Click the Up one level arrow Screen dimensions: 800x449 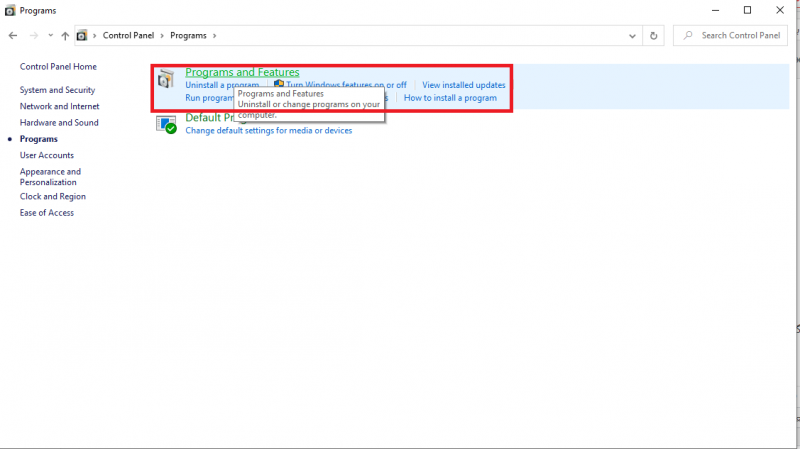pyautogui.click(x=65, y=35)
